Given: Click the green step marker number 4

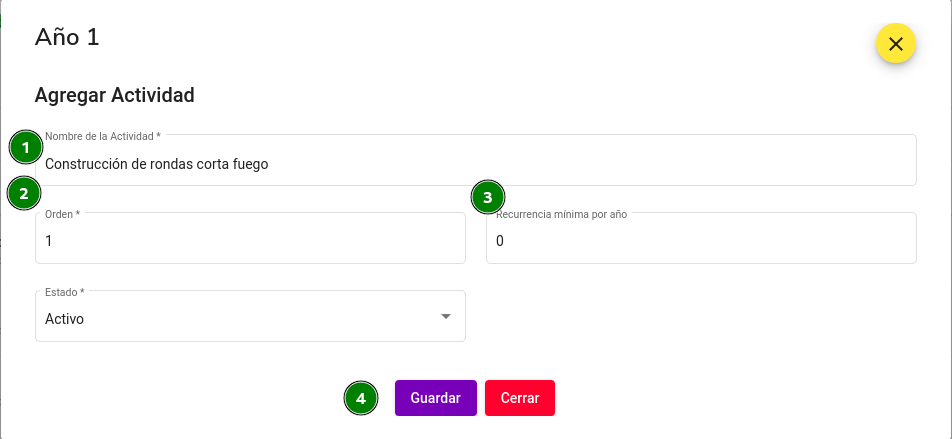Looking at the screenshot, I should [x=361, y=399].
